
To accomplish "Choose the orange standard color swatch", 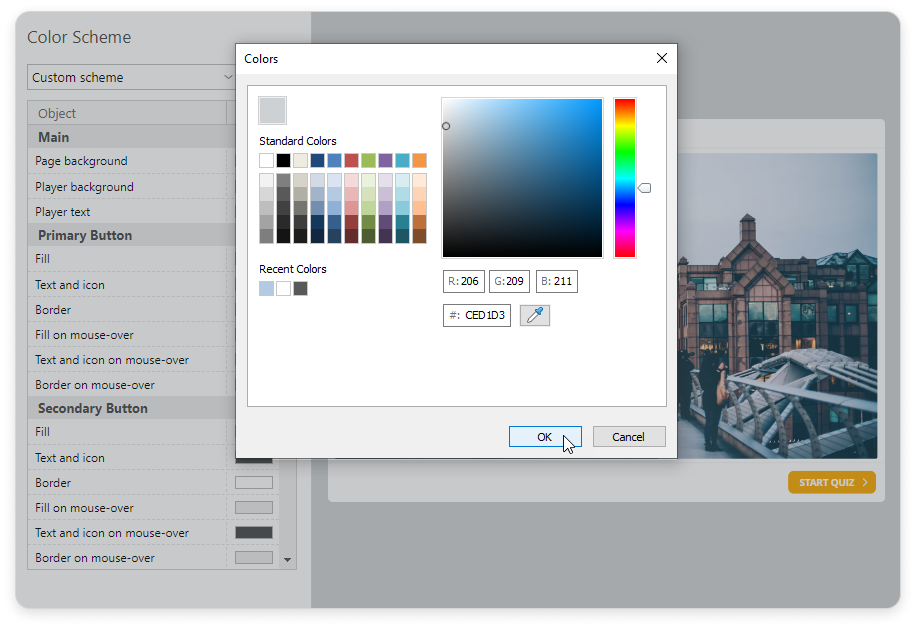I will [x=419, y=160].
